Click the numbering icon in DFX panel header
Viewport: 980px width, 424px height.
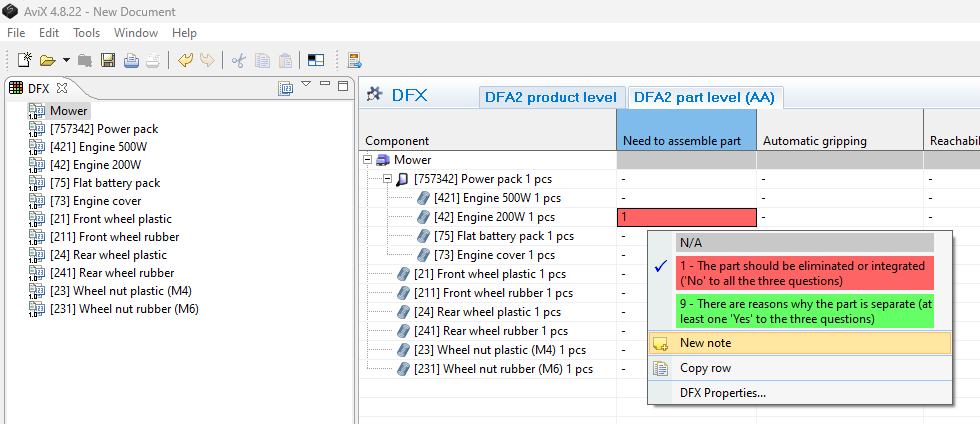click(286, 88)
